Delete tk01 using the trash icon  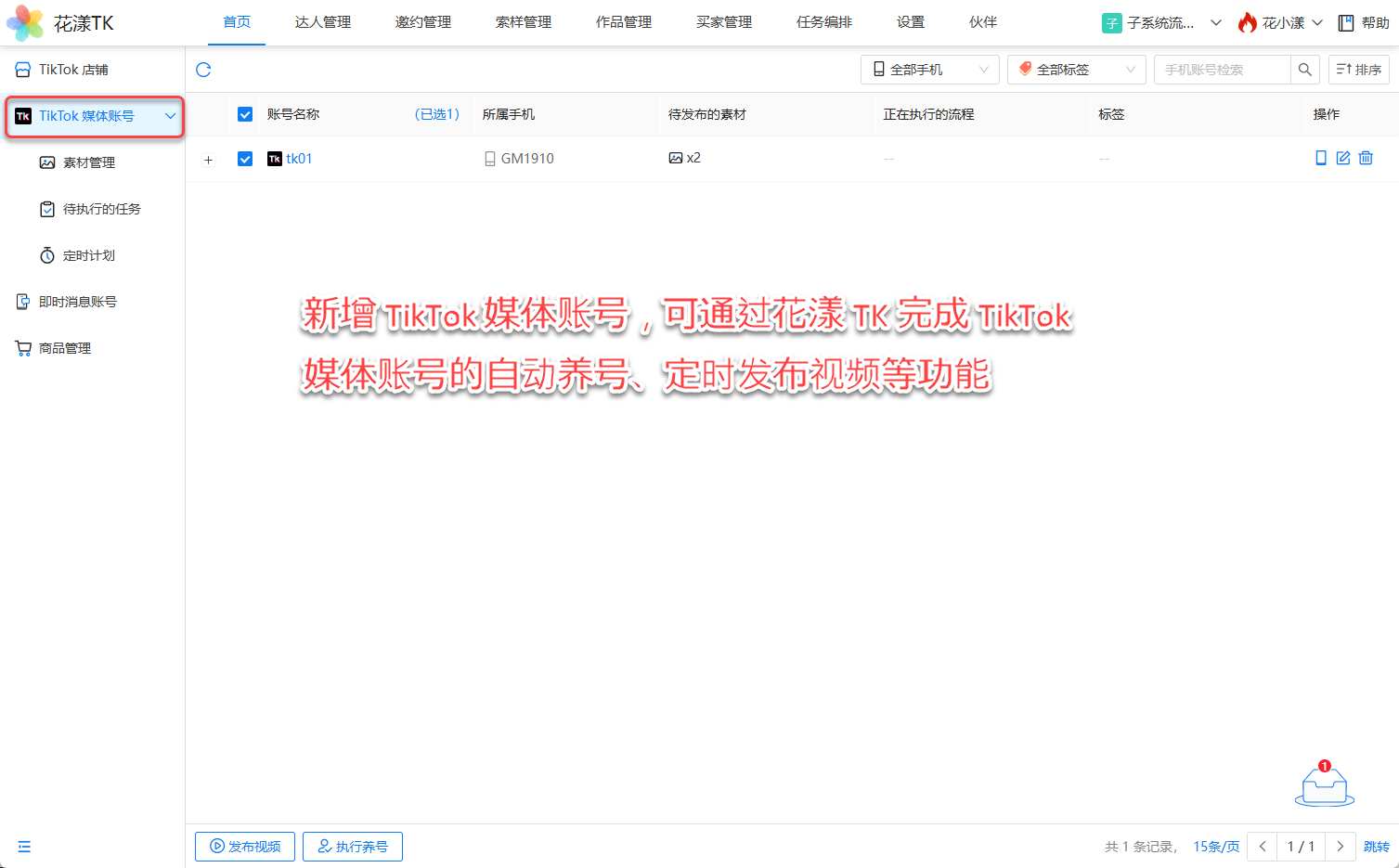(x=1366, y=158)
